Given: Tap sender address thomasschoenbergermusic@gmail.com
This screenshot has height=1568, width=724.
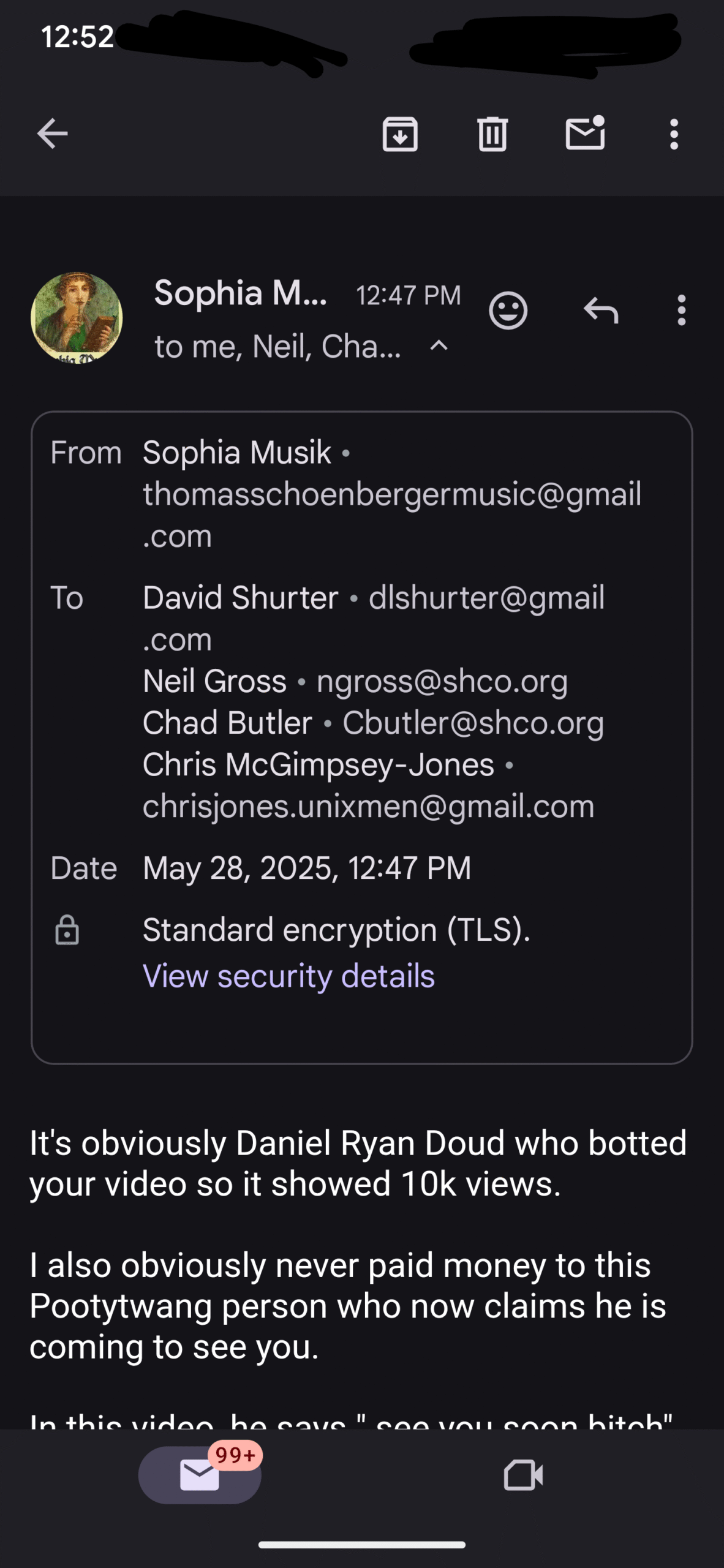Looking at the screenshot, I should 392,514.
